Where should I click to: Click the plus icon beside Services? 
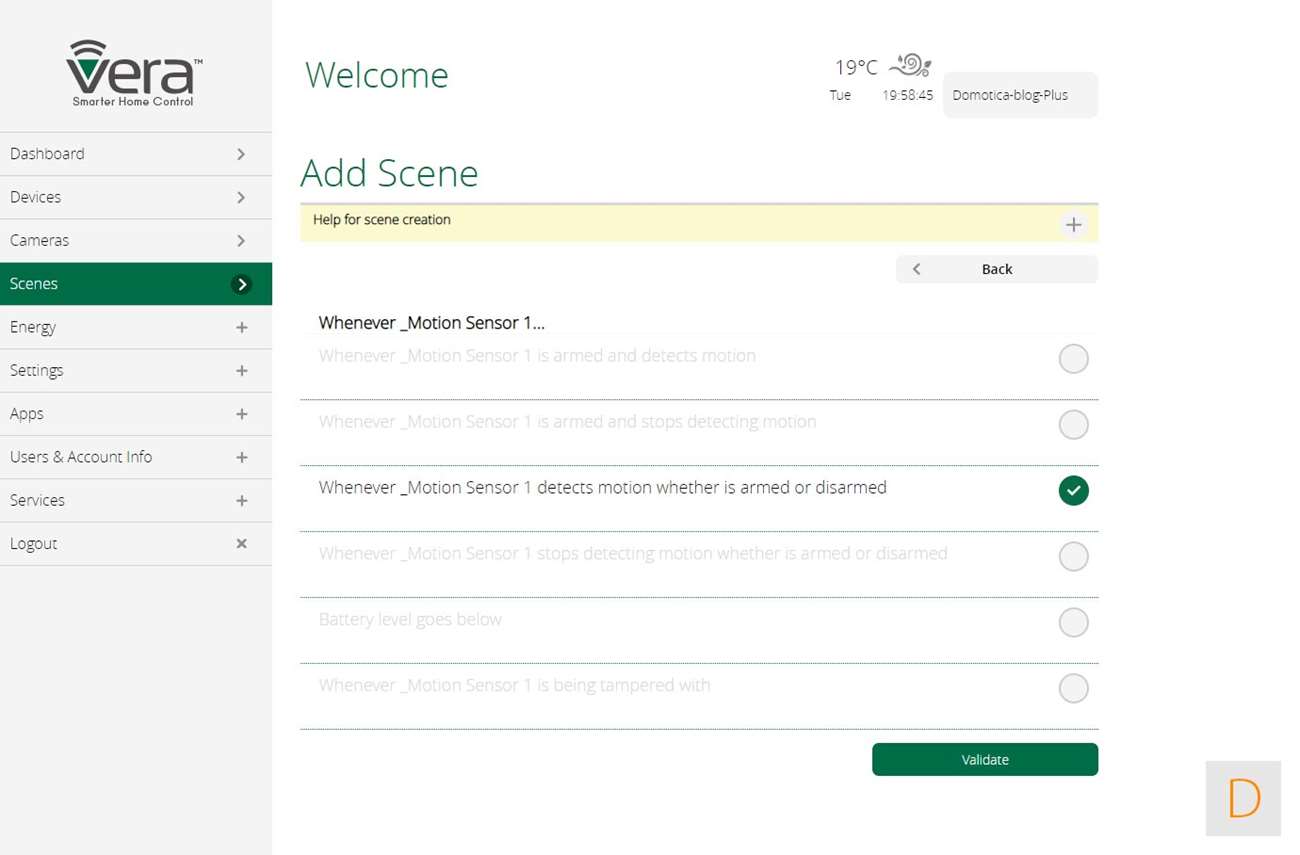tap(241, 500)
